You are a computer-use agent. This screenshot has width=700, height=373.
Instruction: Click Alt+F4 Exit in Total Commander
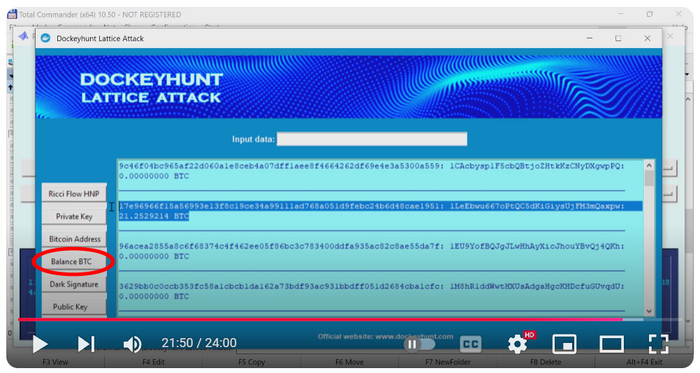(x=644, y=362)
